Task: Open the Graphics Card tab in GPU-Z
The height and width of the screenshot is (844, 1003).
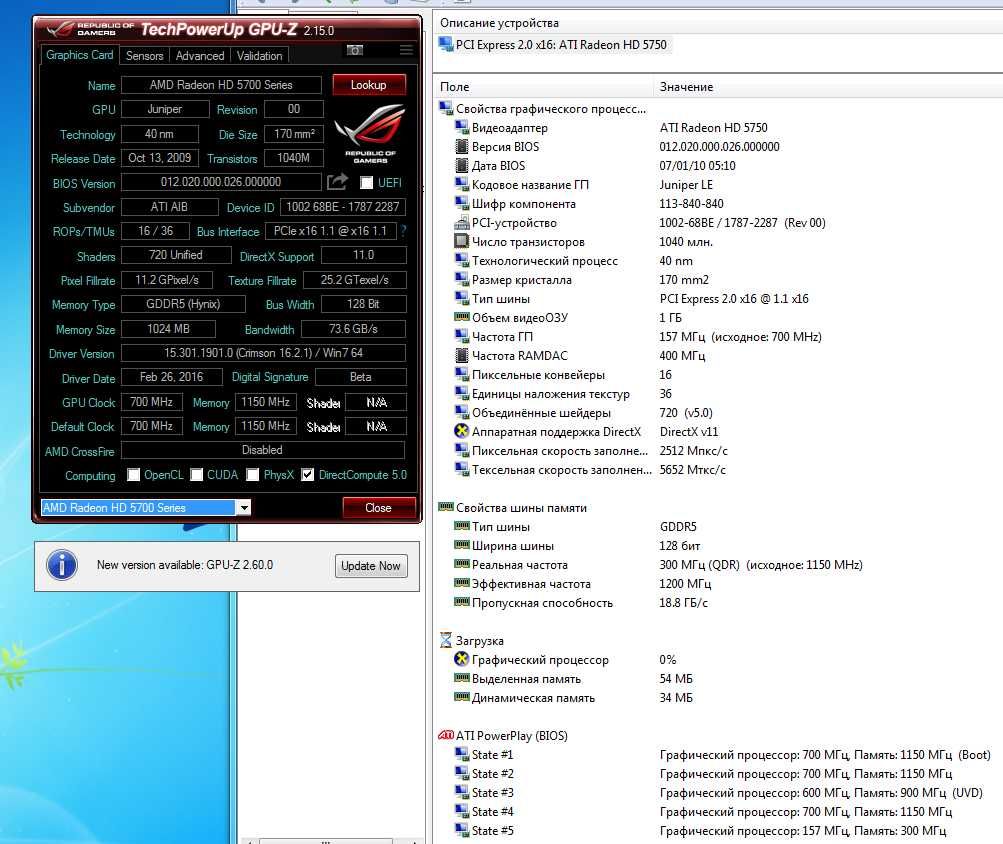Action: [x=79, y=55]
